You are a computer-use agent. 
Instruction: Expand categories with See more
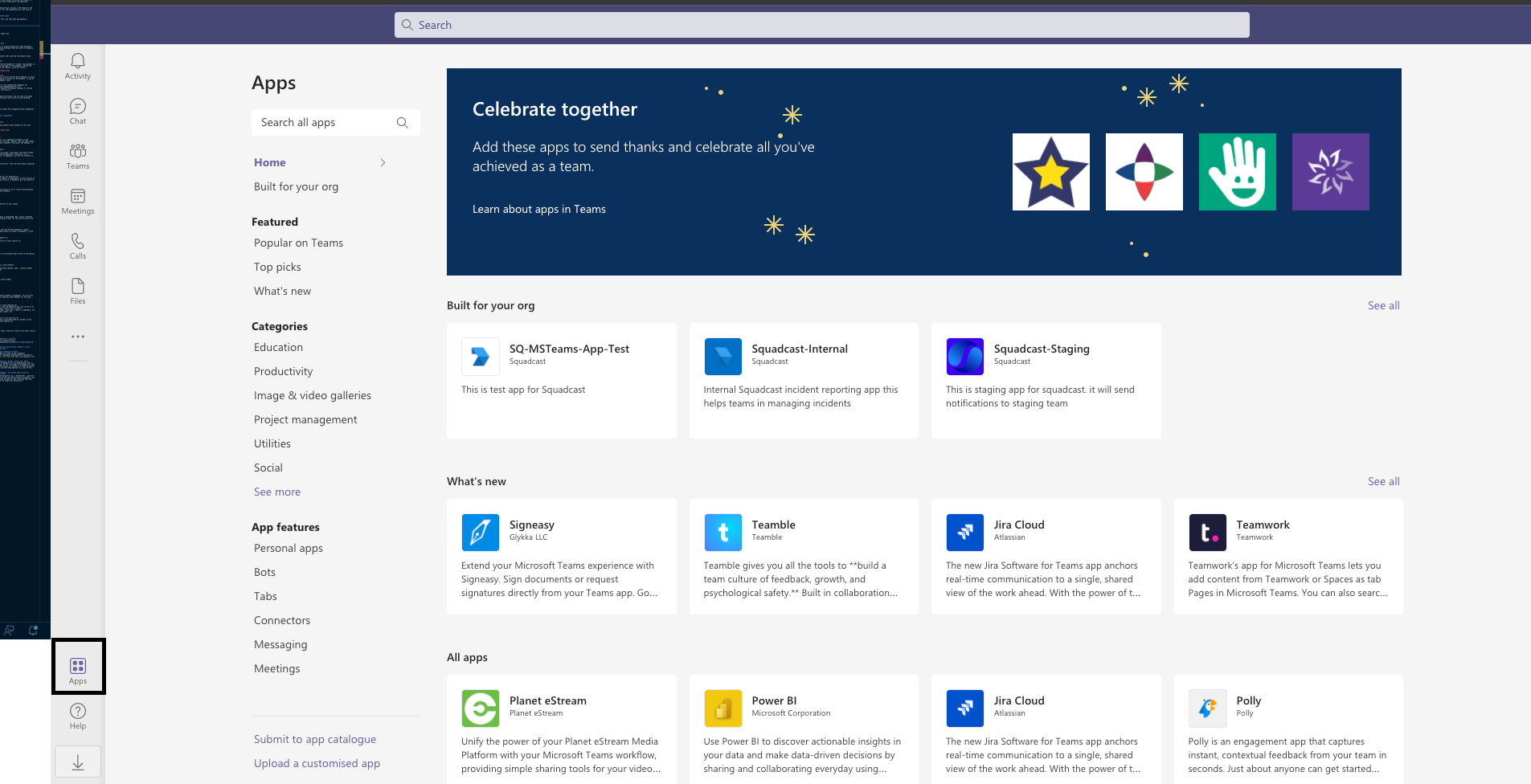(x=277, y=492)
